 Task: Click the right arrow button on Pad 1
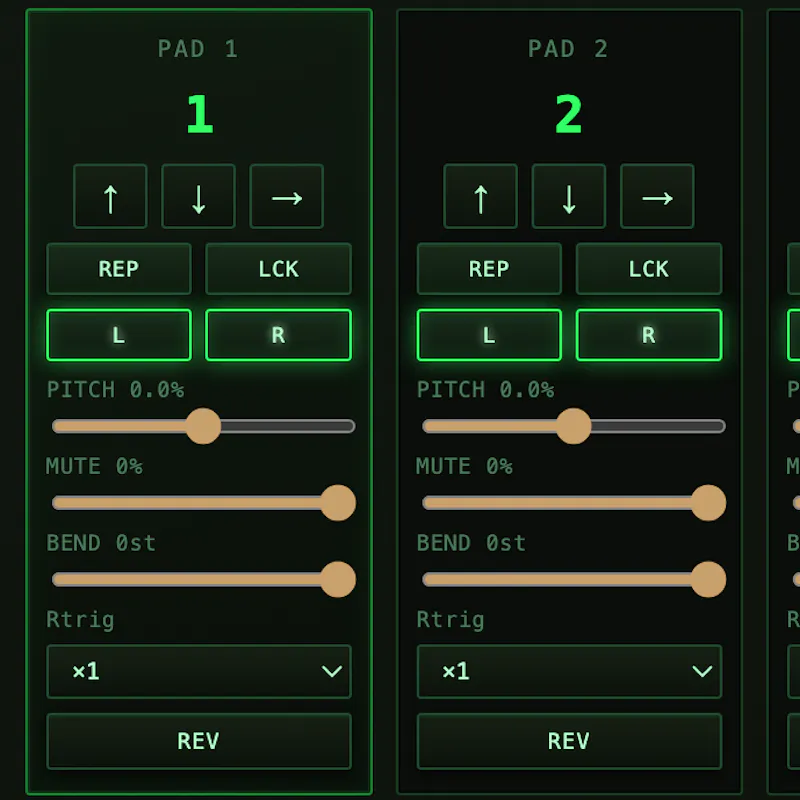tap(287, 196)
